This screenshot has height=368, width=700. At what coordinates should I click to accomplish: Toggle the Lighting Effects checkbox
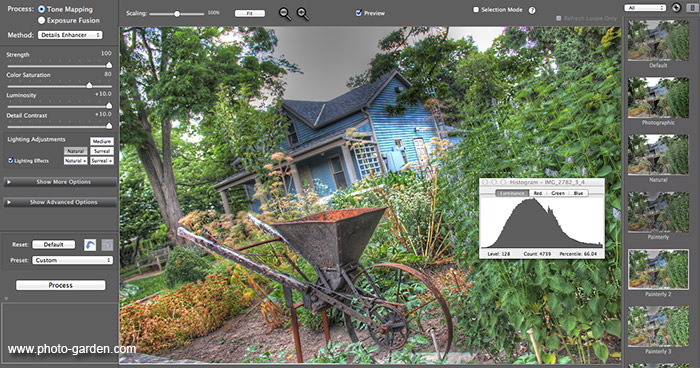[x=10, y=161]
